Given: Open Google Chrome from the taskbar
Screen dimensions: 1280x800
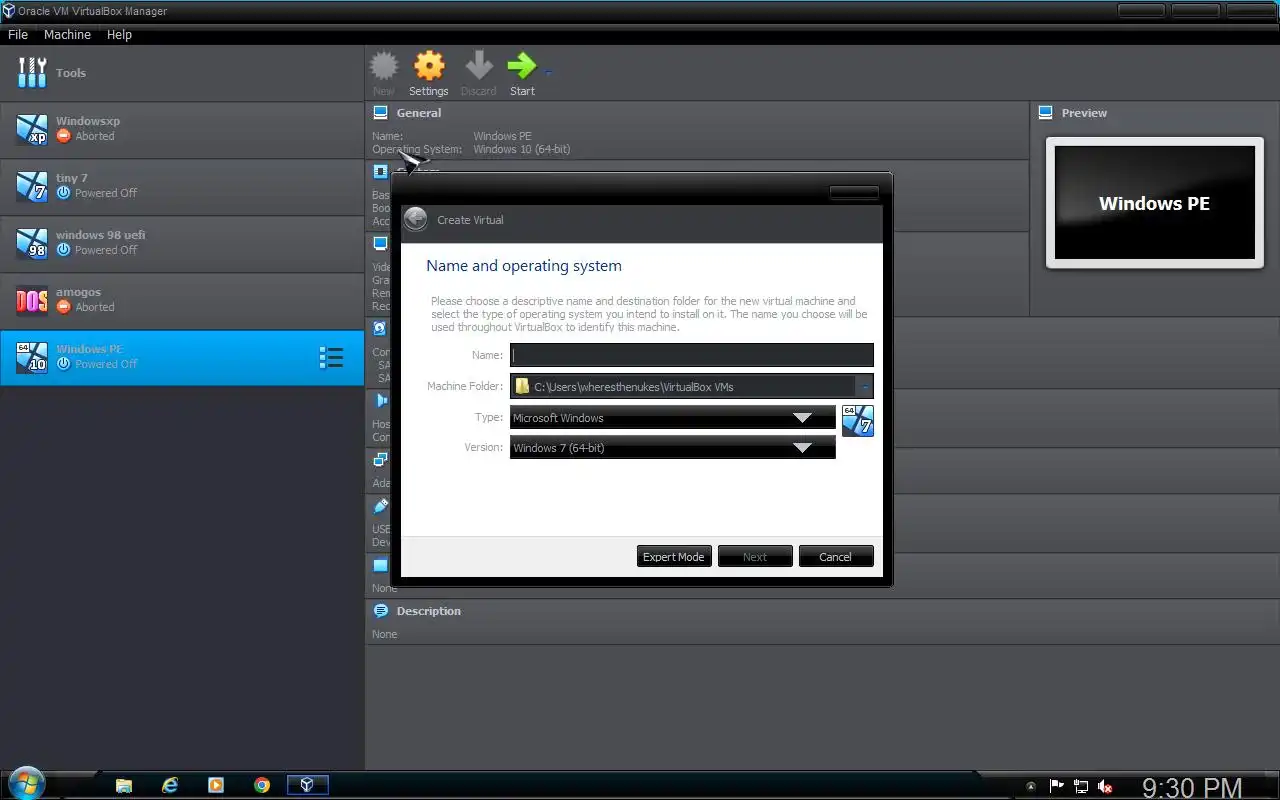Looking at the screenshot, I should (262, 785).
